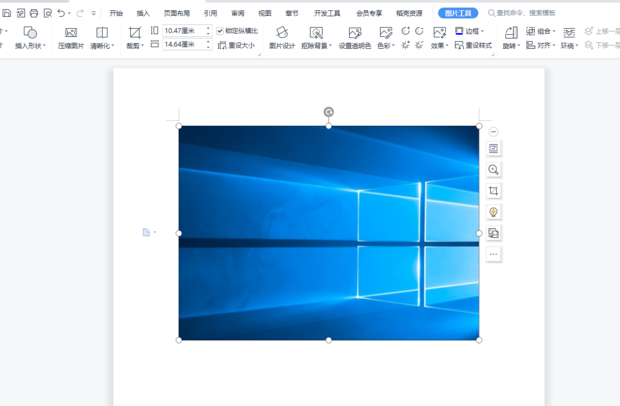The image size is (620, 406).
Task: Click the increase contrast icon
Action: 405,31
